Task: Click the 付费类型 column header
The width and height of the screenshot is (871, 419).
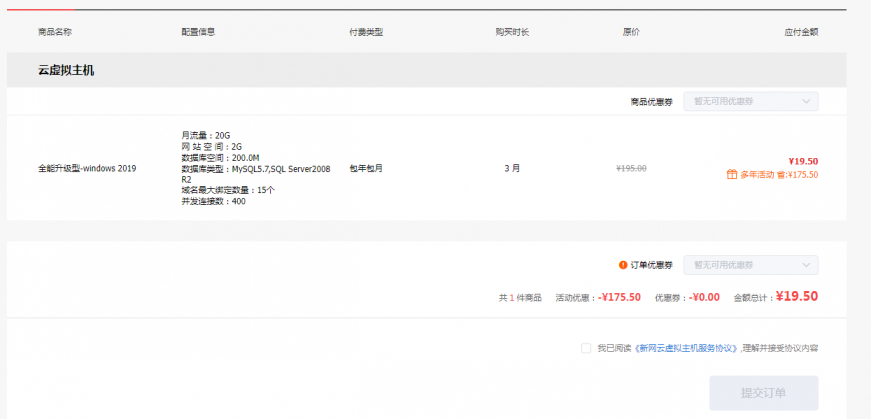Action: (x=365, y=32)
